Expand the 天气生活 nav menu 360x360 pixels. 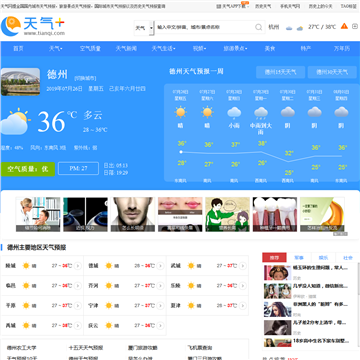[x=163, y=48]
